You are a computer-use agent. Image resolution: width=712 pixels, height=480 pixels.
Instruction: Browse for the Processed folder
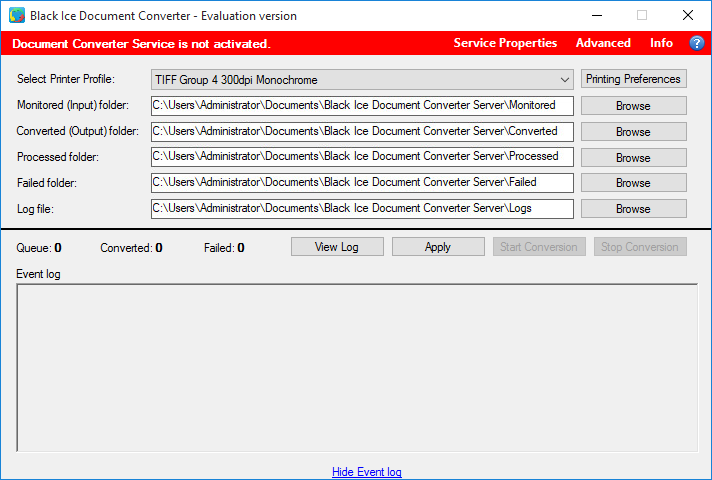(633, 158)
